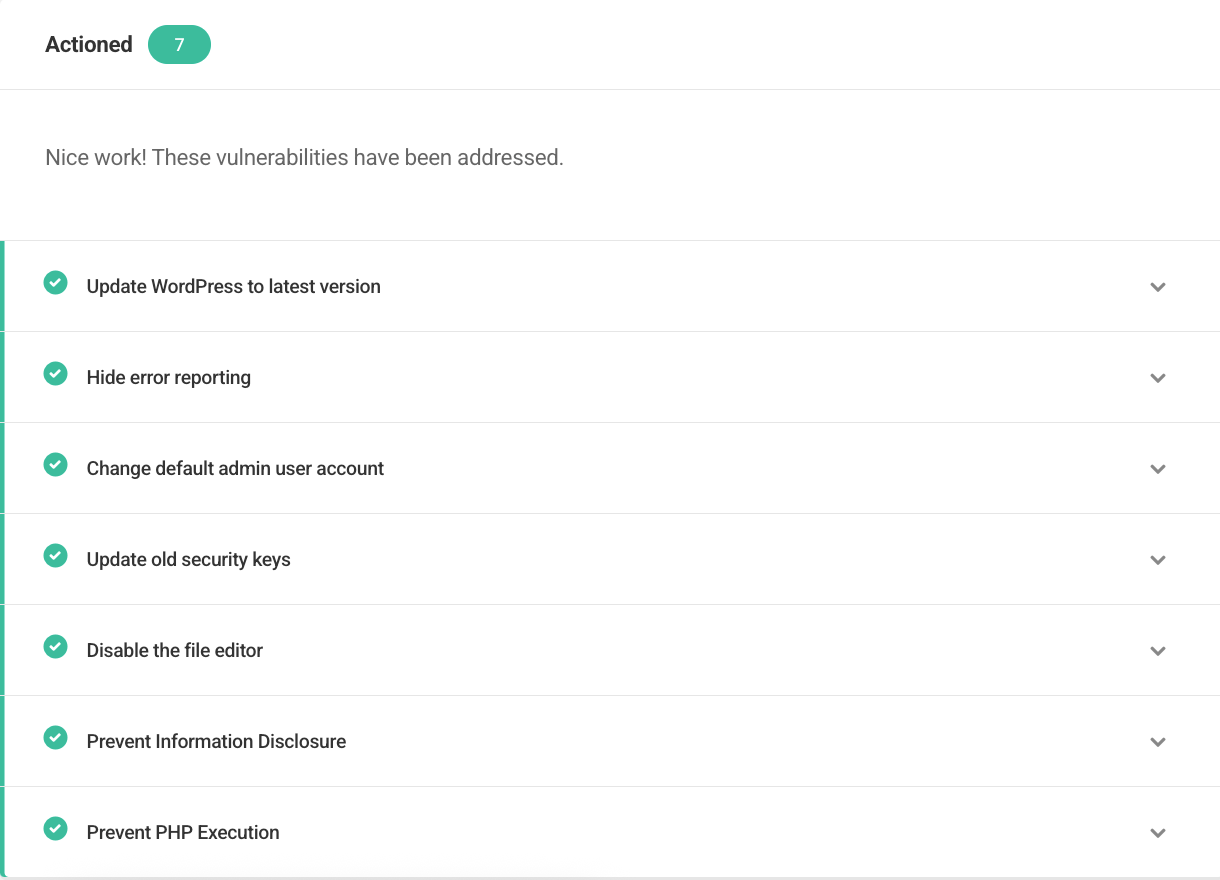This screenshot has height=880, width=1220.
Task: Click checkmark icon for Change default admin user account
Action: tap(56, 465)
